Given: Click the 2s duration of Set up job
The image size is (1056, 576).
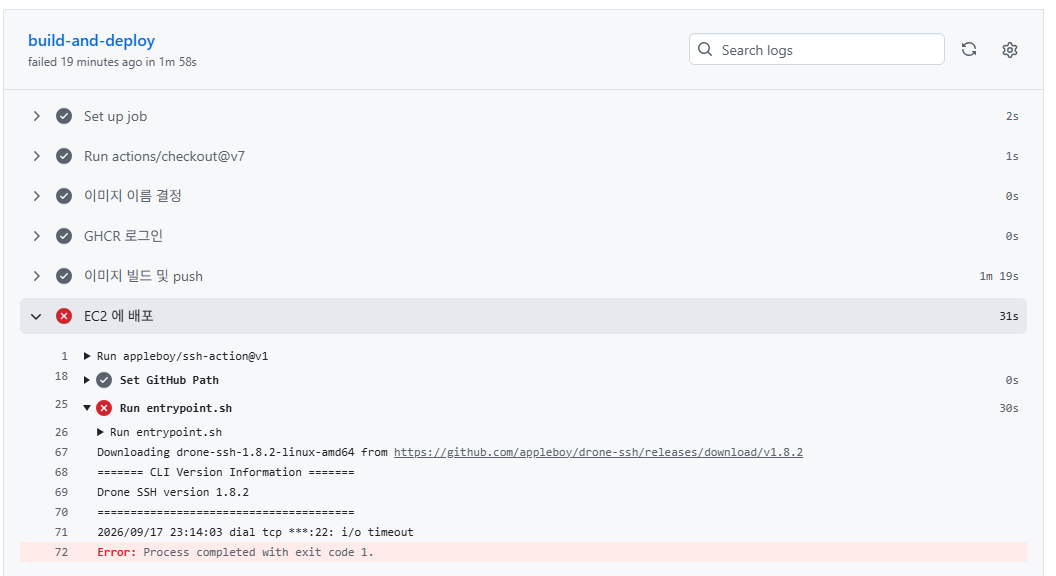Looking at the screenshot, I should coord(1012,116).
